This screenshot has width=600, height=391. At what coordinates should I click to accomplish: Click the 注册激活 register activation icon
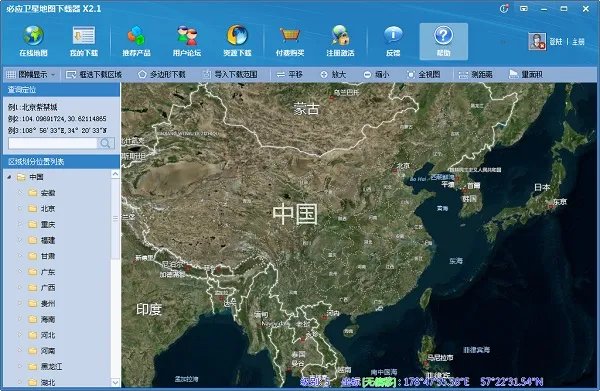pos(340,36)
